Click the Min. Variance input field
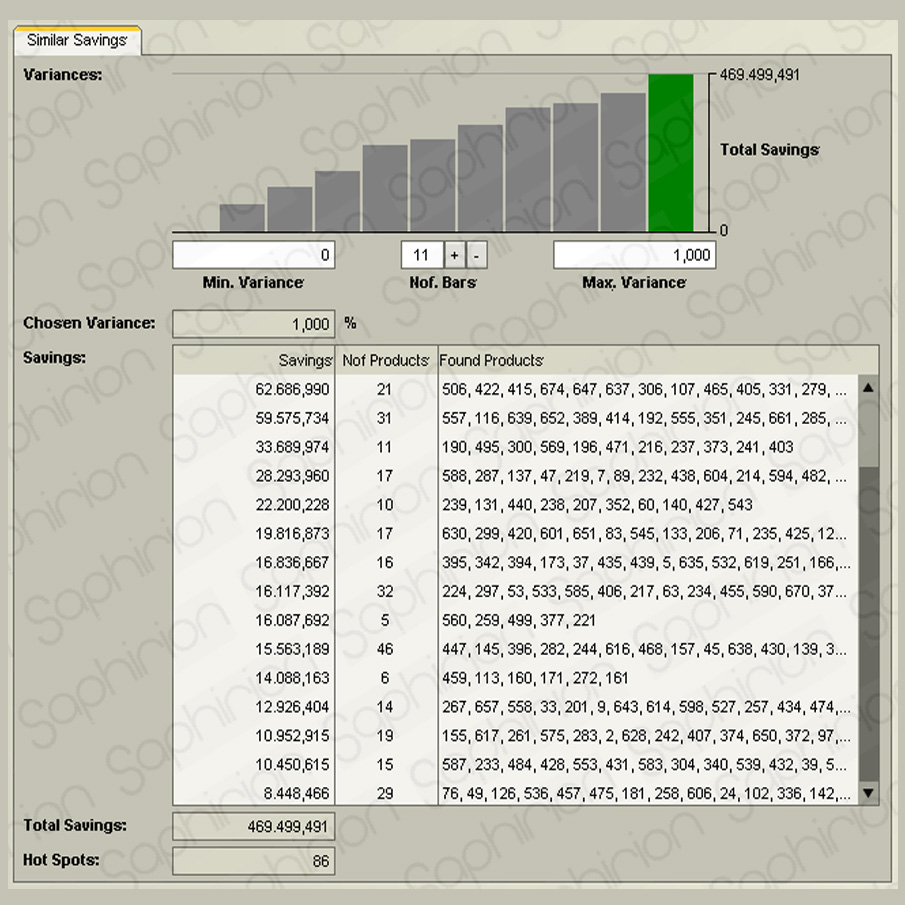 click(x=253, y=255)
